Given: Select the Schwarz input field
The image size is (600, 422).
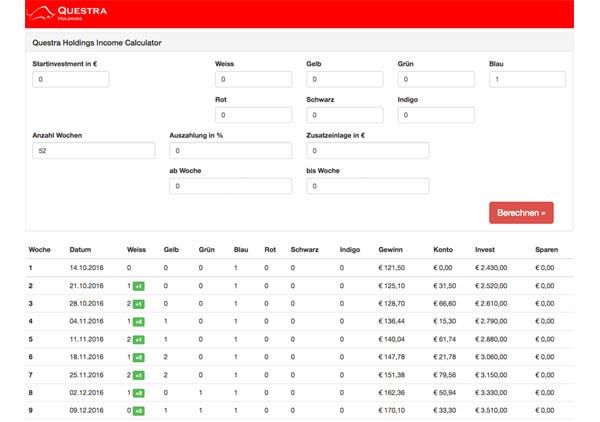Looking at the screenshot, I should (x=345, y=115).
